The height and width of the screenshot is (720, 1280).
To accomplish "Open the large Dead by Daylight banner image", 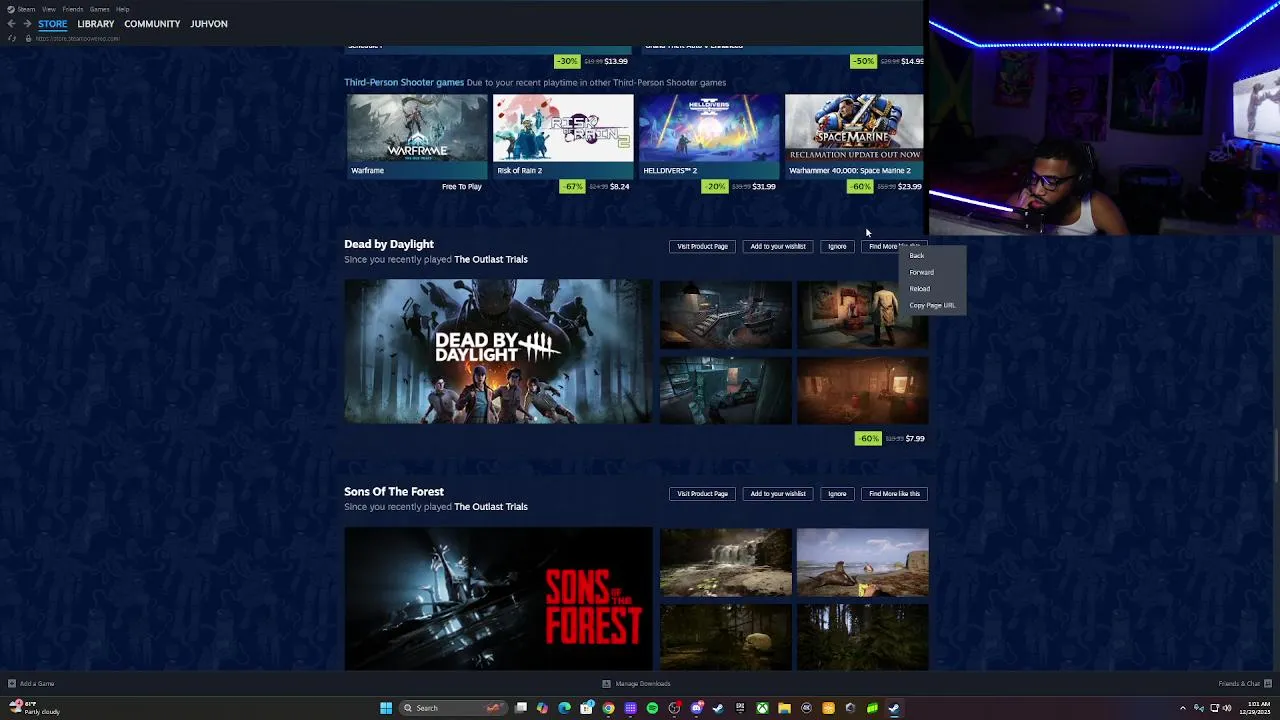I will pos(498,352).
